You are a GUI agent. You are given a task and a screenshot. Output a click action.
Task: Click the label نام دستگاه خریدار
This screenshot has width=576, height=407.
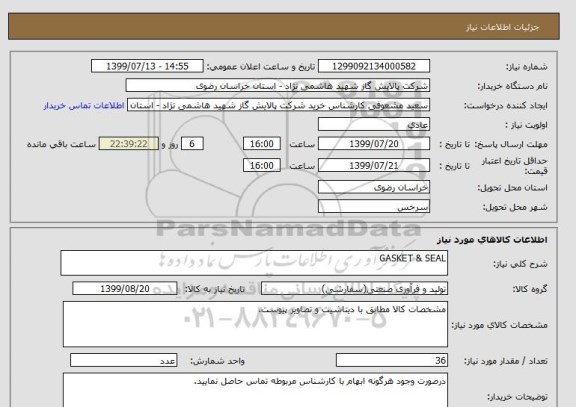pyautogui.click(x=512, y=86)
